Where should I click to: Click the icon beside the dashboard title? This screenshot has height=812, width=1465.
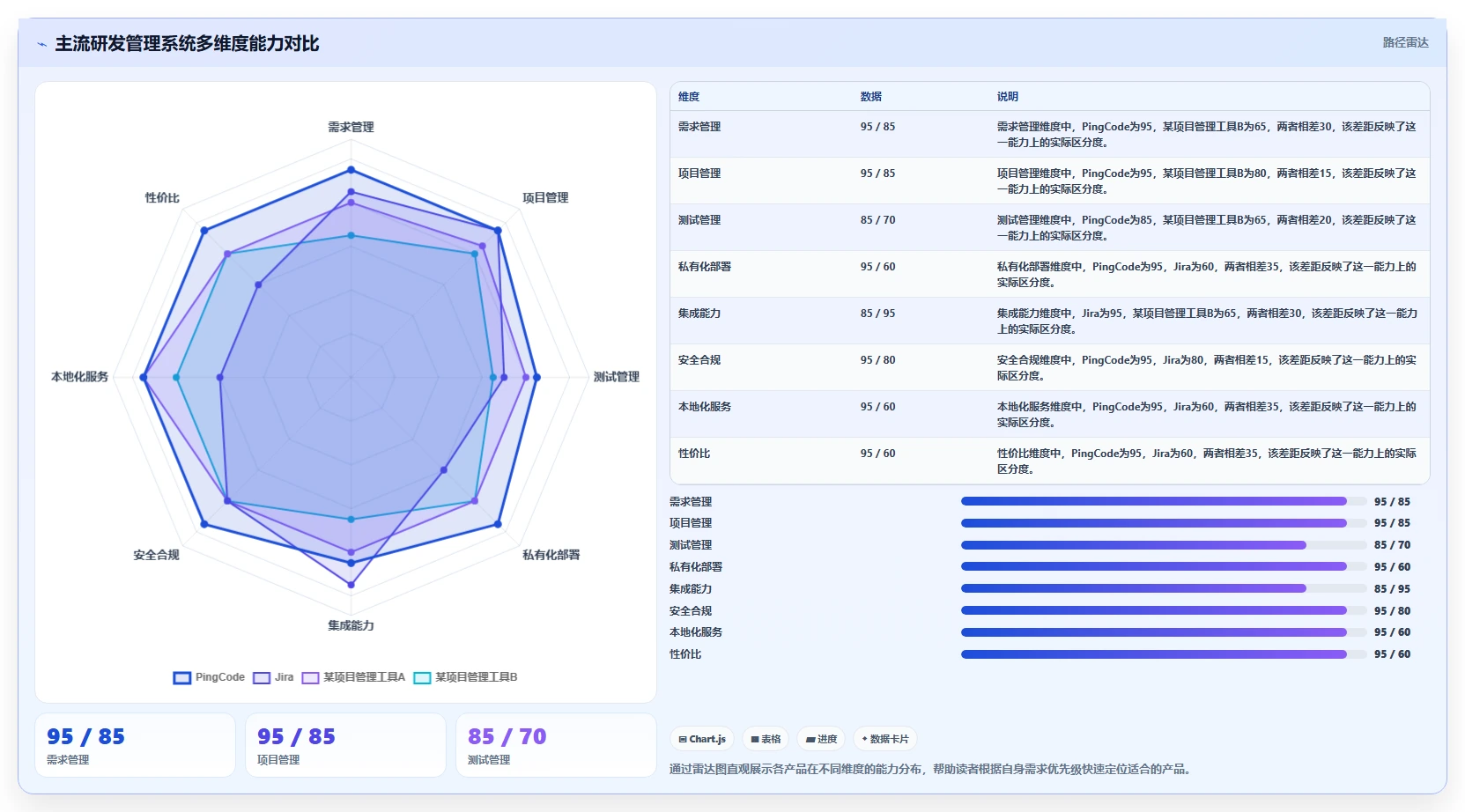41,44
